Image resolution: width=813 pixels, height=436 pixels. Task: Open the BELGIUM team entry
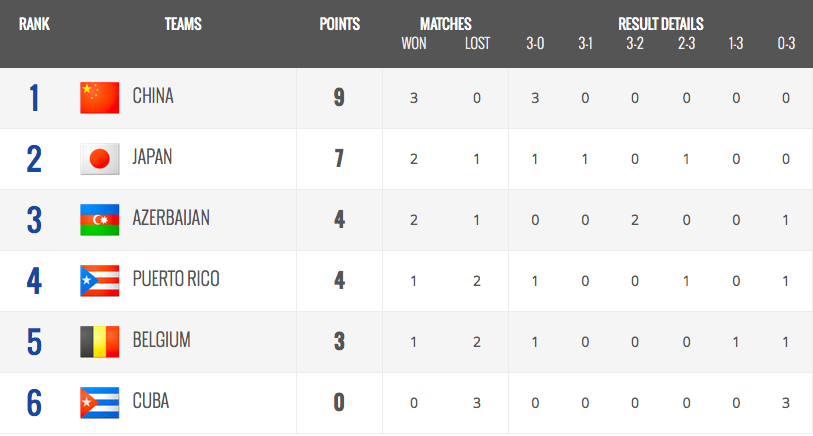161,340
